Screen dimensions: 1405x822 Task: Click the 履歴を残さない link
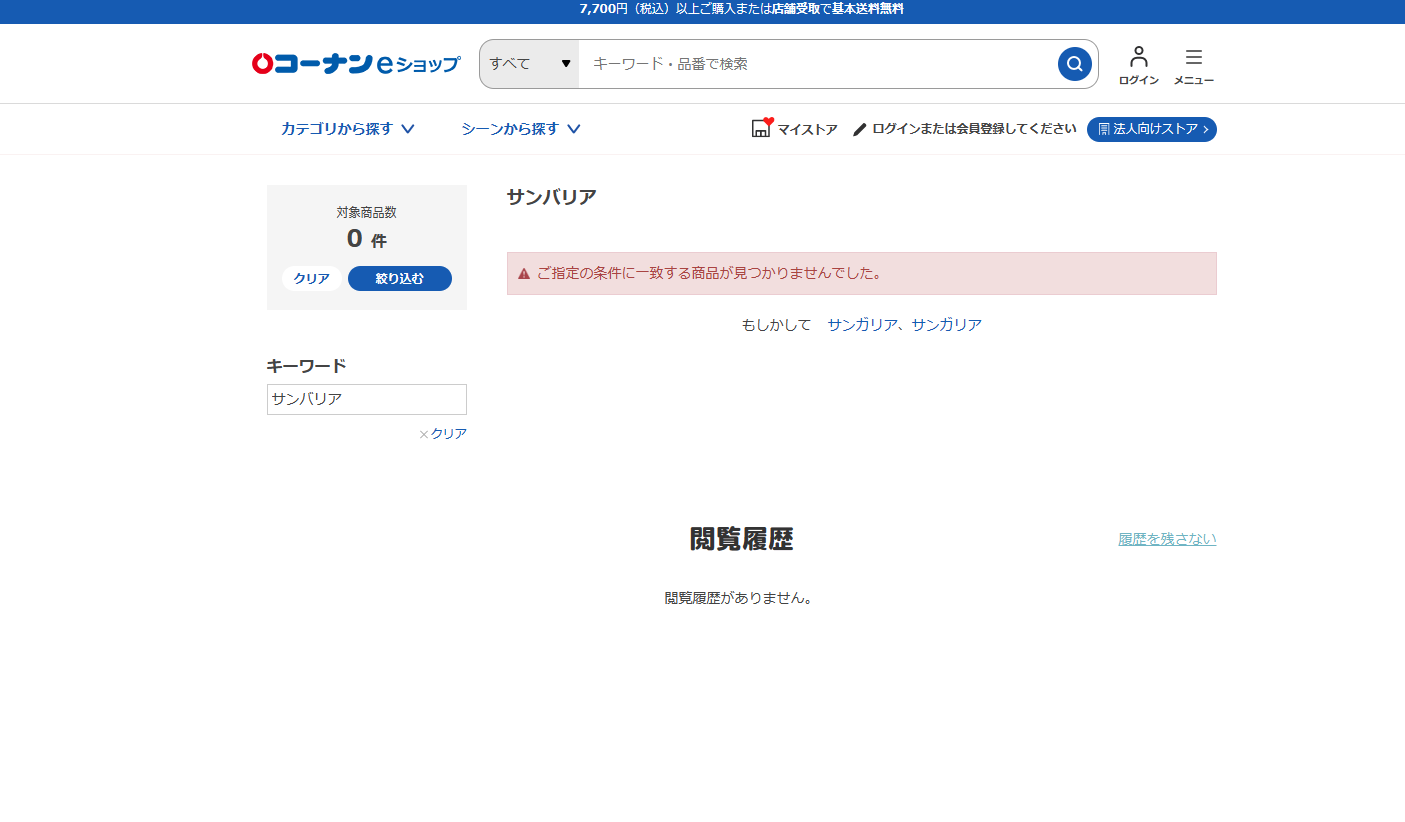coord(1166,539)
